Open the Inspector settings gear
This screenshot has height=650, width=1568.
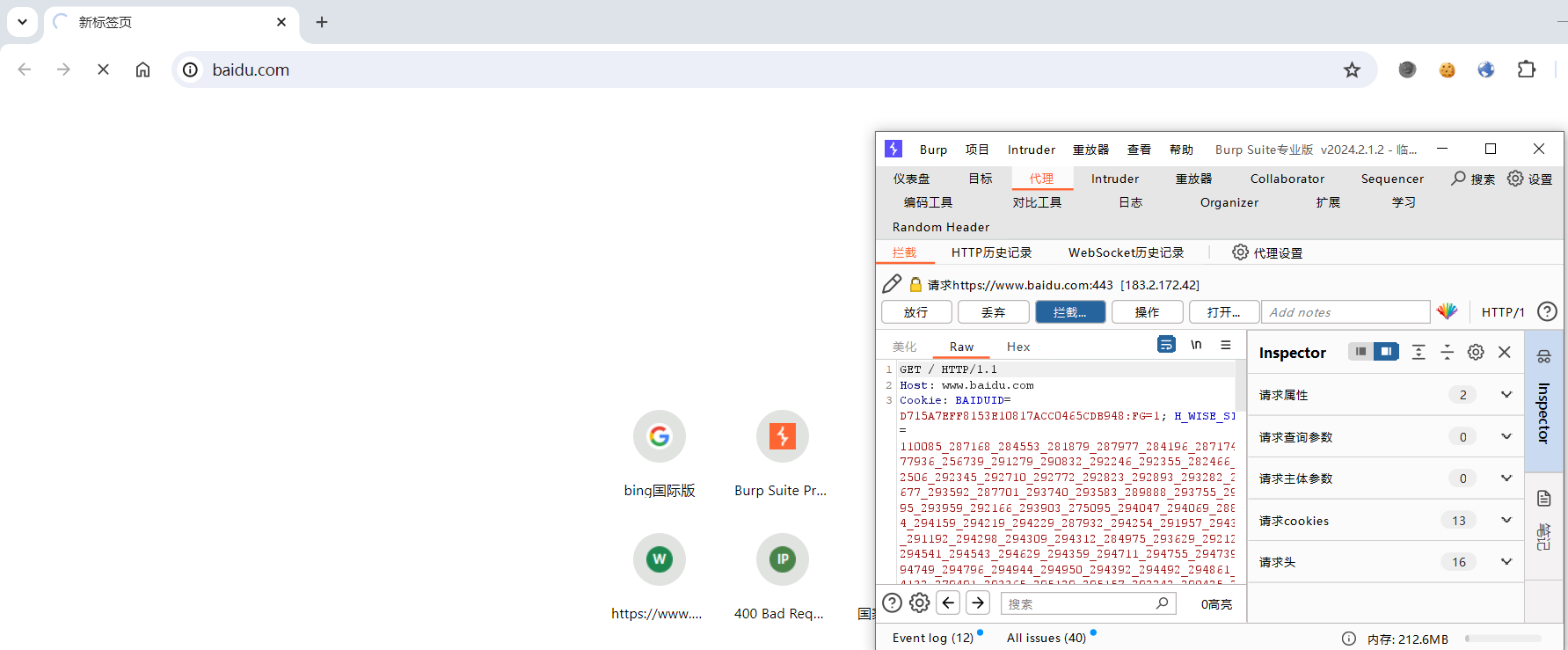click(x=1476, y=352)
